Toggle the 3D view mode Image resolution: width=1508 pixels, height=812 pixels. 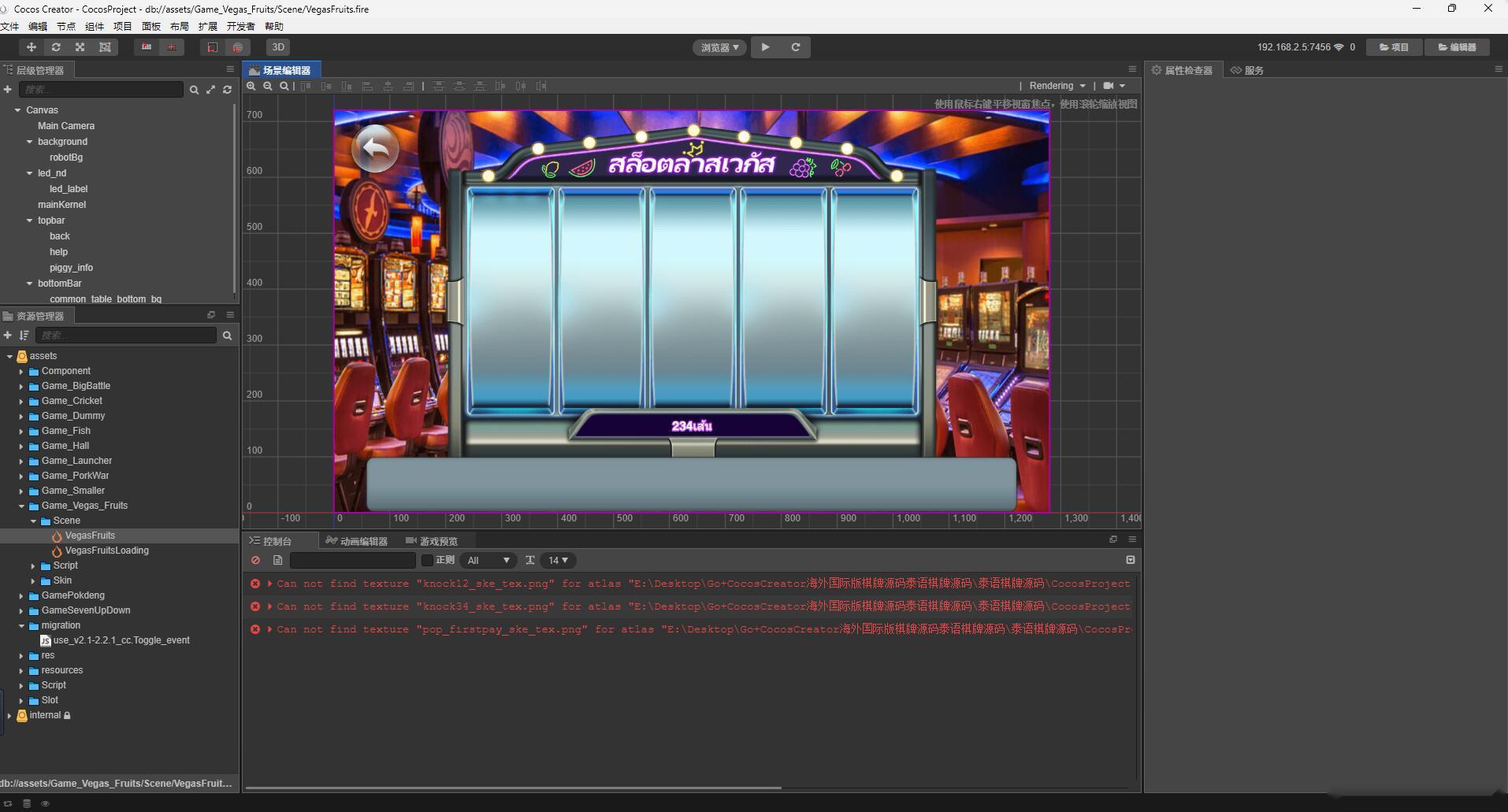[x=278, y=47]
